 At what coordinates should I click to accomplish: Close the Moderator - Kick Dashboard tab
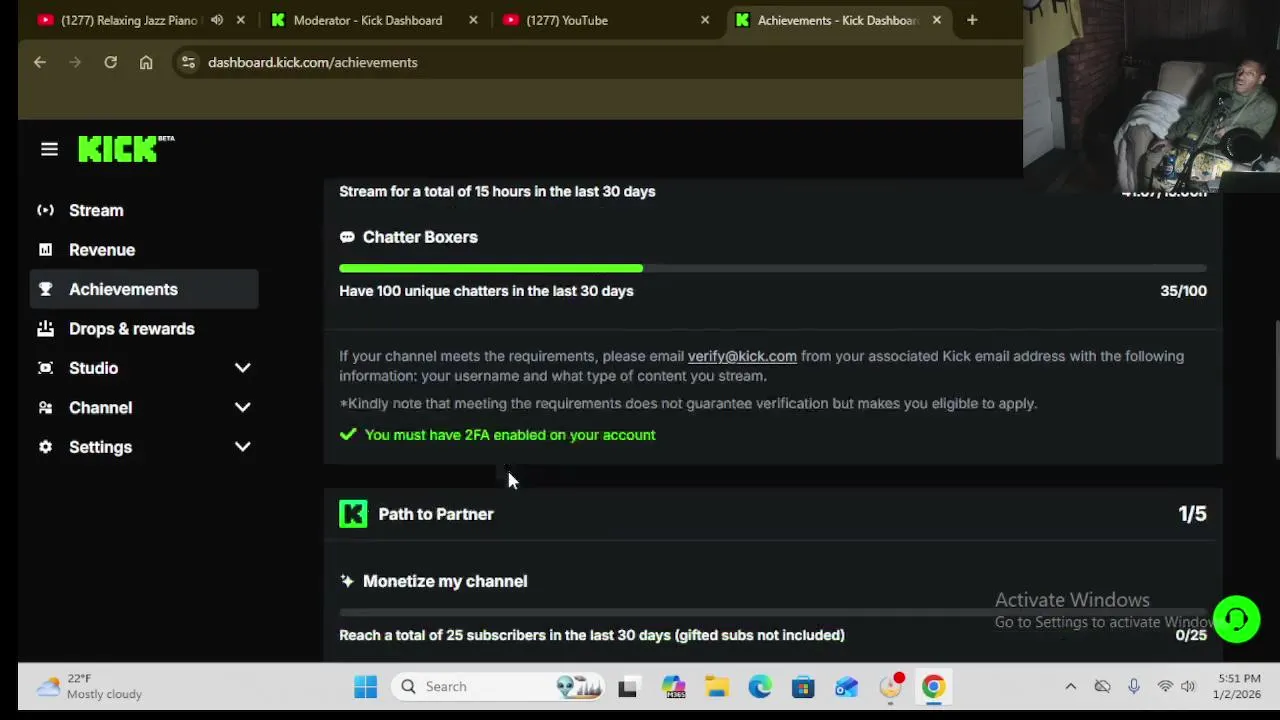pyautogui.click(x=473, y=20)
